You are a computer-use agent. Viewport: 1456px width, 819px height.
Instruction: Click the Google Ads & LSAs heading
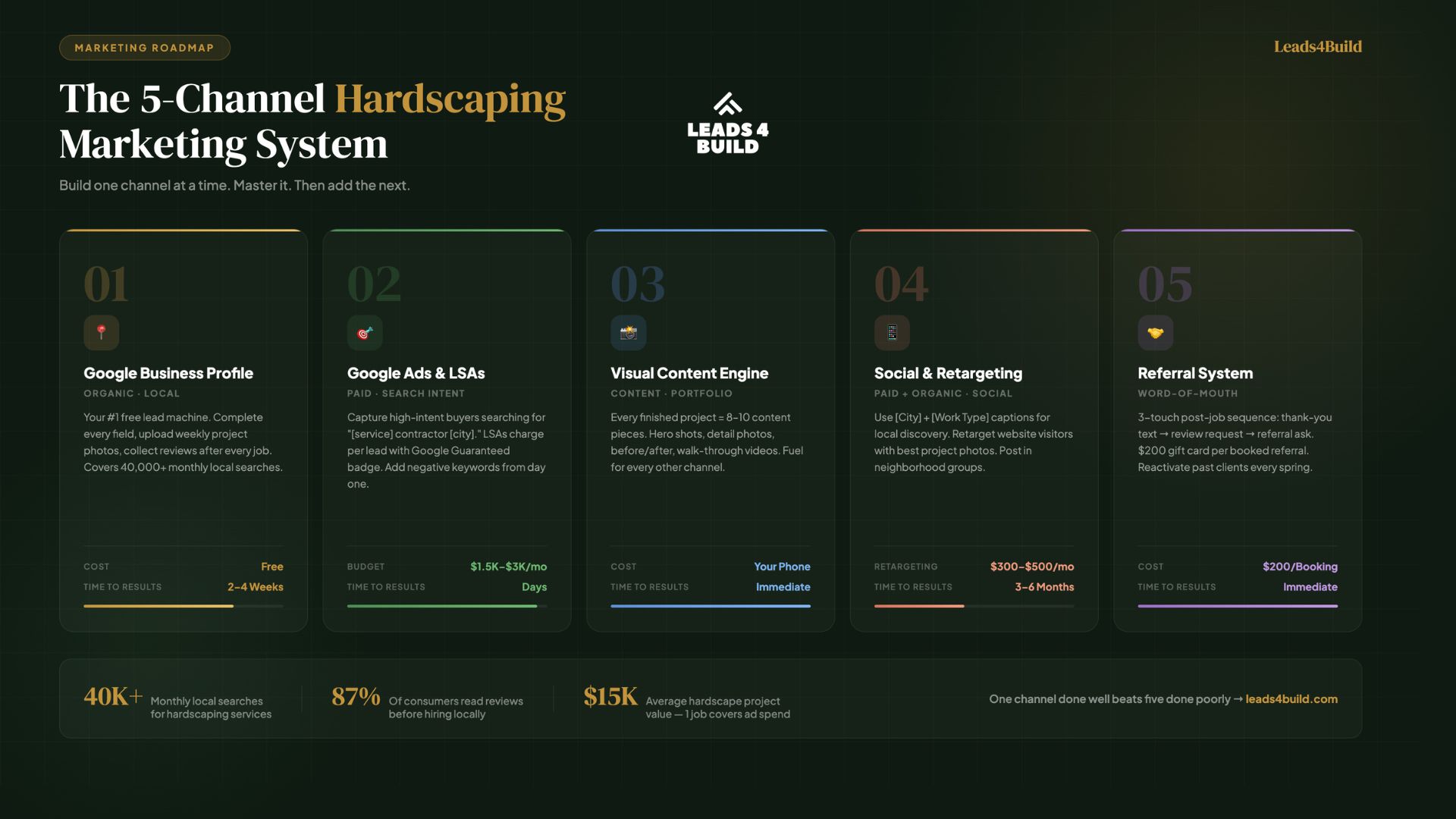coord(416,373)
